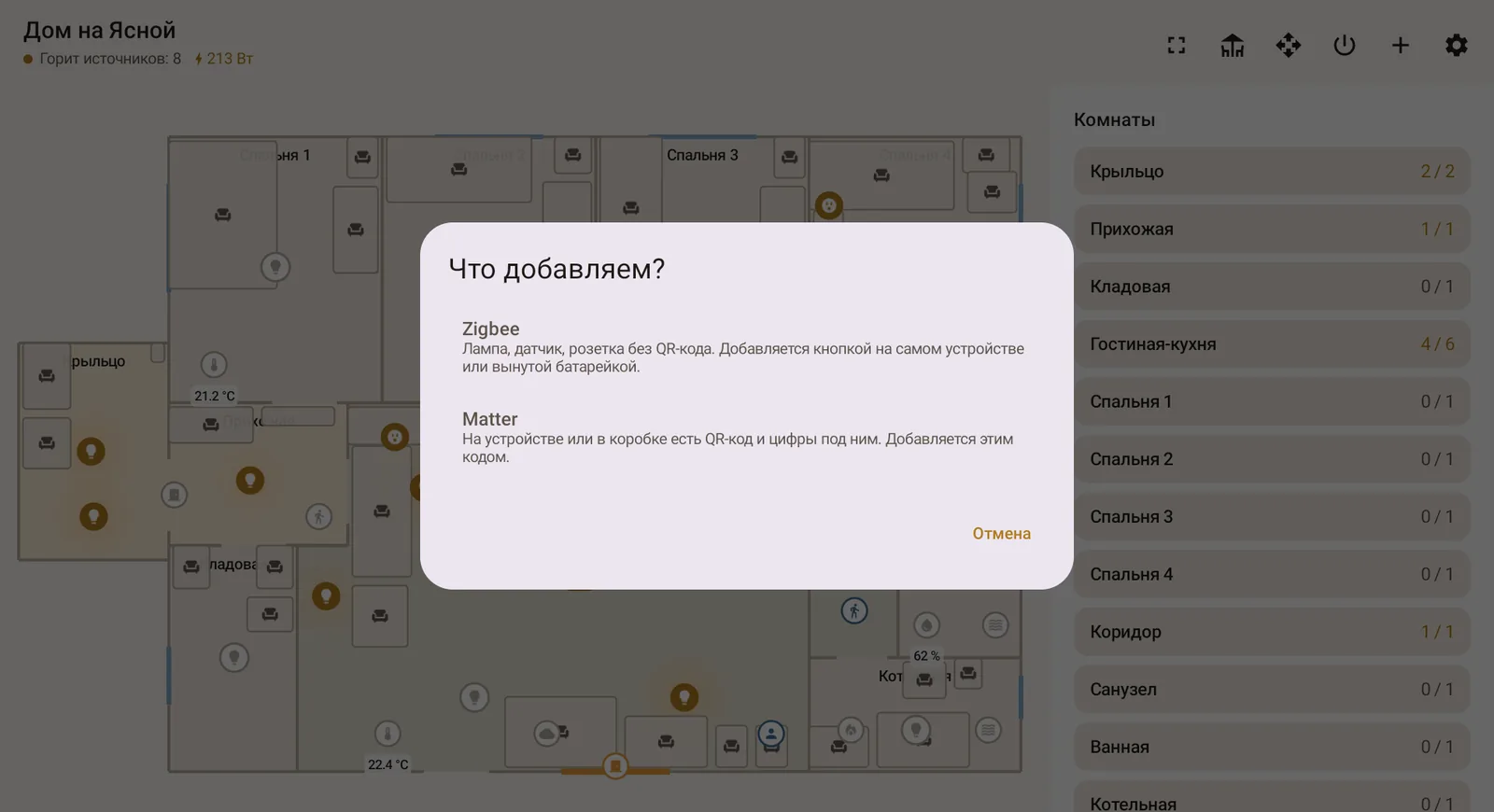Click the 213 Вт power reading
This screenshot has height=812, width=1494.
coord(224,59)
